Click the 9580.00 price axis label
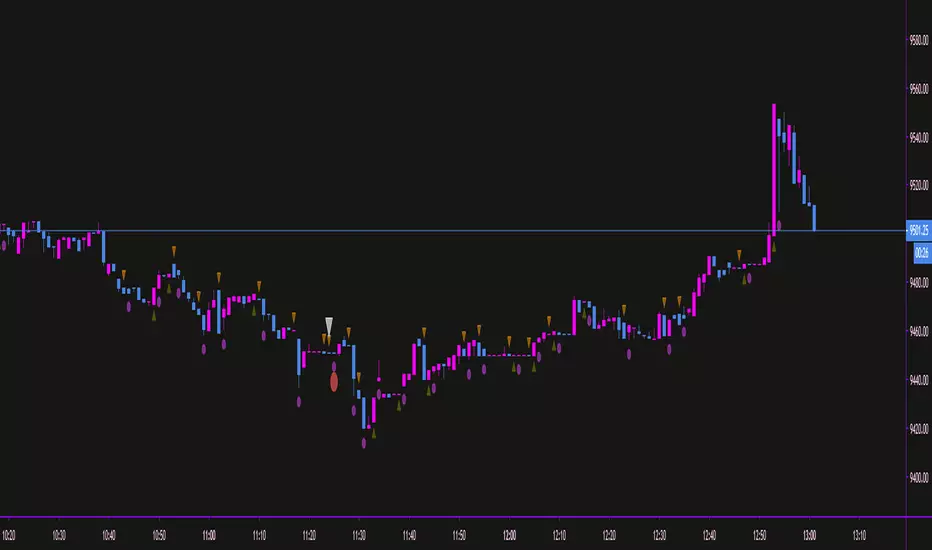 [918, 40]
